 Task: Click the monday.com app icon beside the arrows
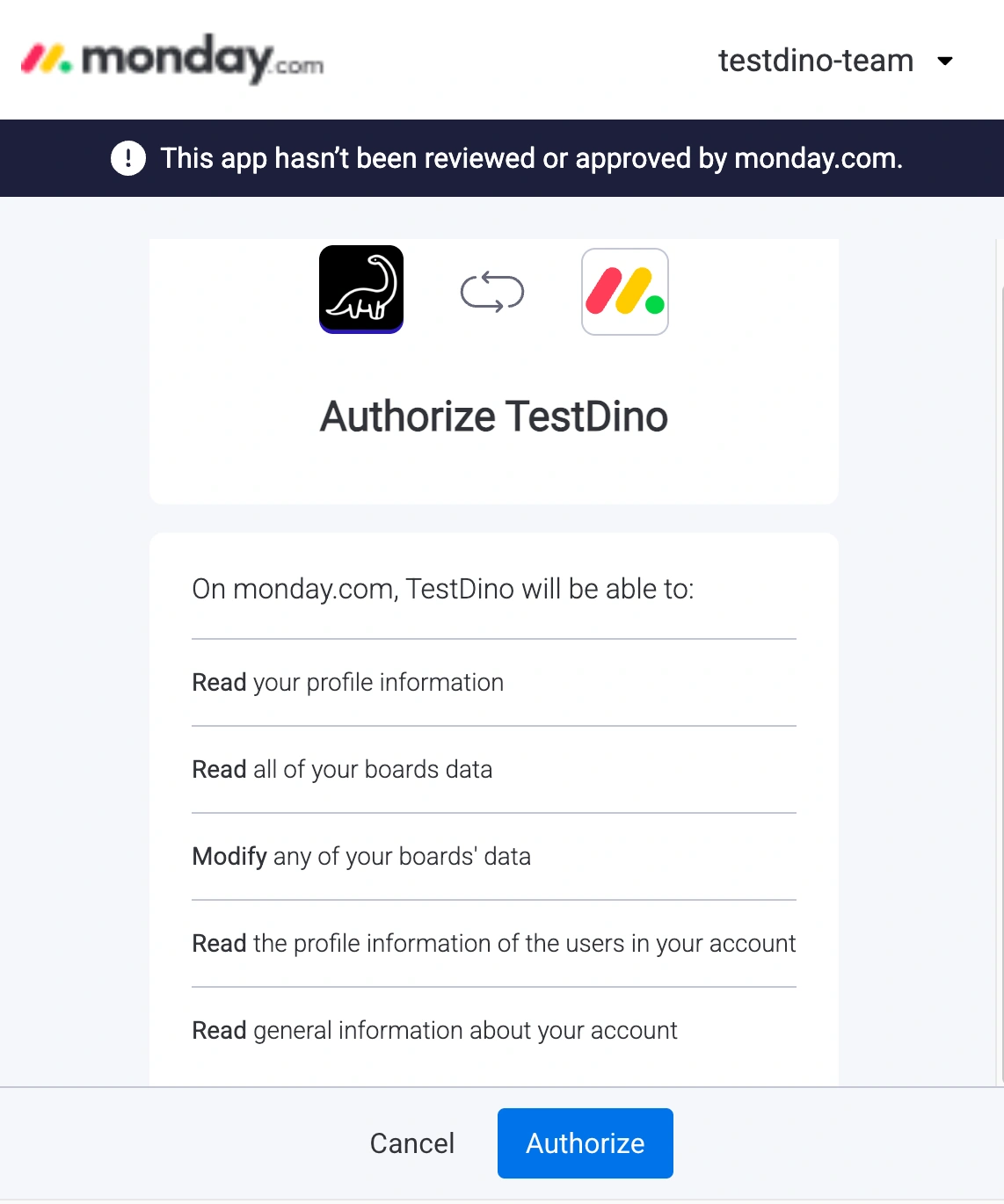[x=624, y=291]
